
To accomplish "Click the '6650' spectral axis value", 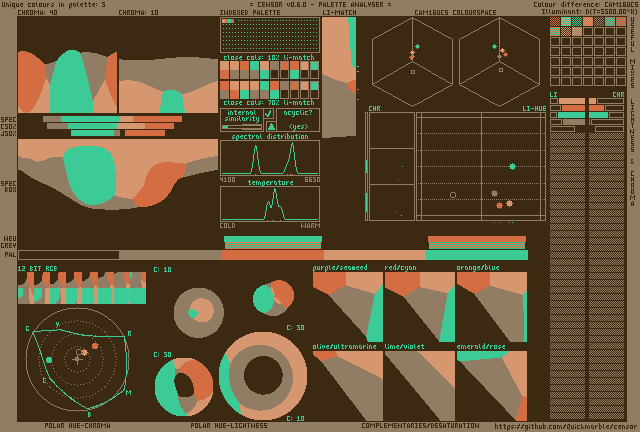I will [x=312, y=180].
